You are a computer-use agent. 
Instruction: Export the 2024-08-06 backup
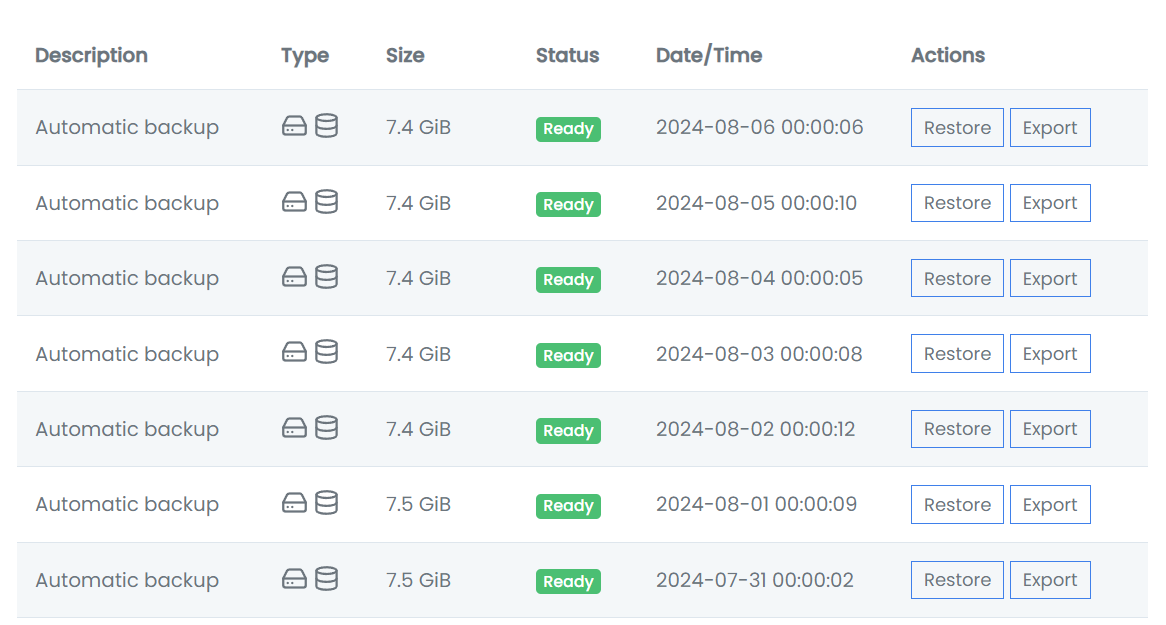[x=1050, y=128]
